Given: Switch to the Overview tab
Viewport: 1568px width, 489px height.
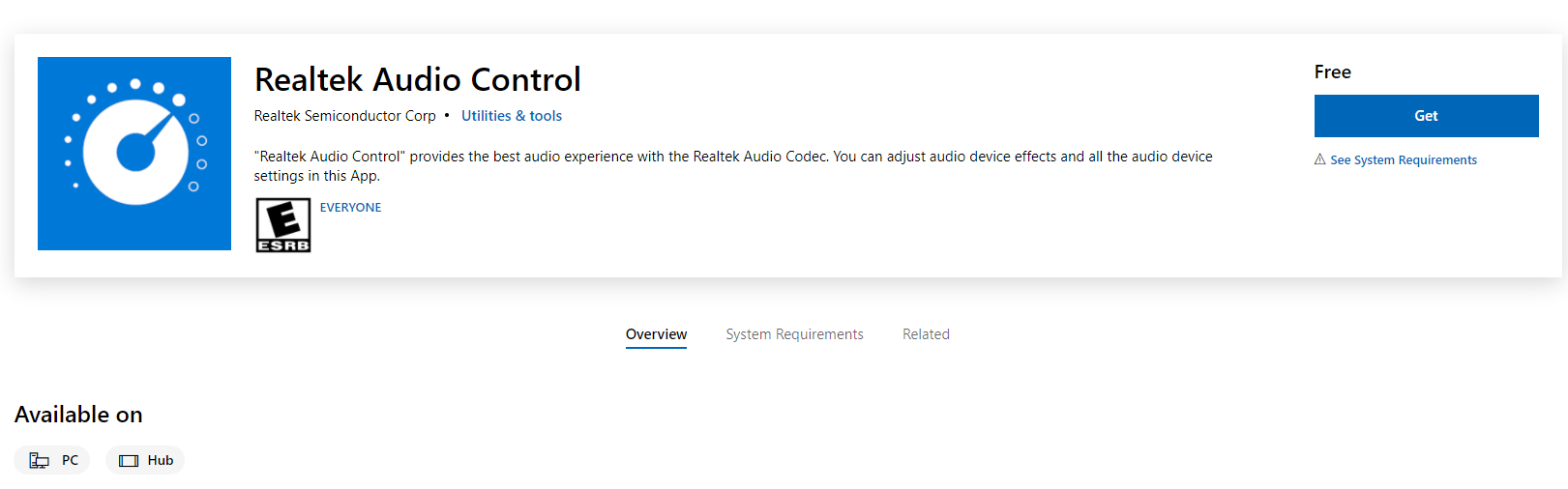Looking at the screenshot, I should [x=656, y=334].
